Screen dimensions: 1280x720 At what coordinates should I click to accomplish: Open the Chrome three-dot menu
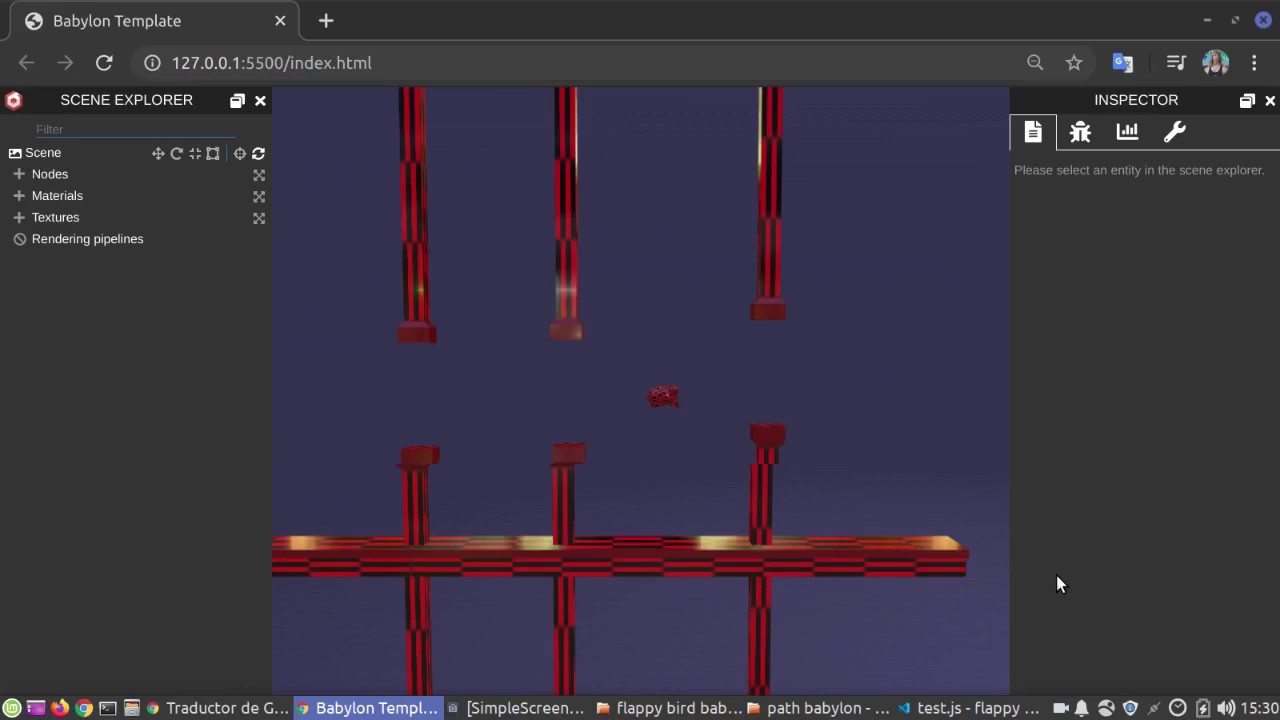pyautogui.click(x=1254, y=63)
